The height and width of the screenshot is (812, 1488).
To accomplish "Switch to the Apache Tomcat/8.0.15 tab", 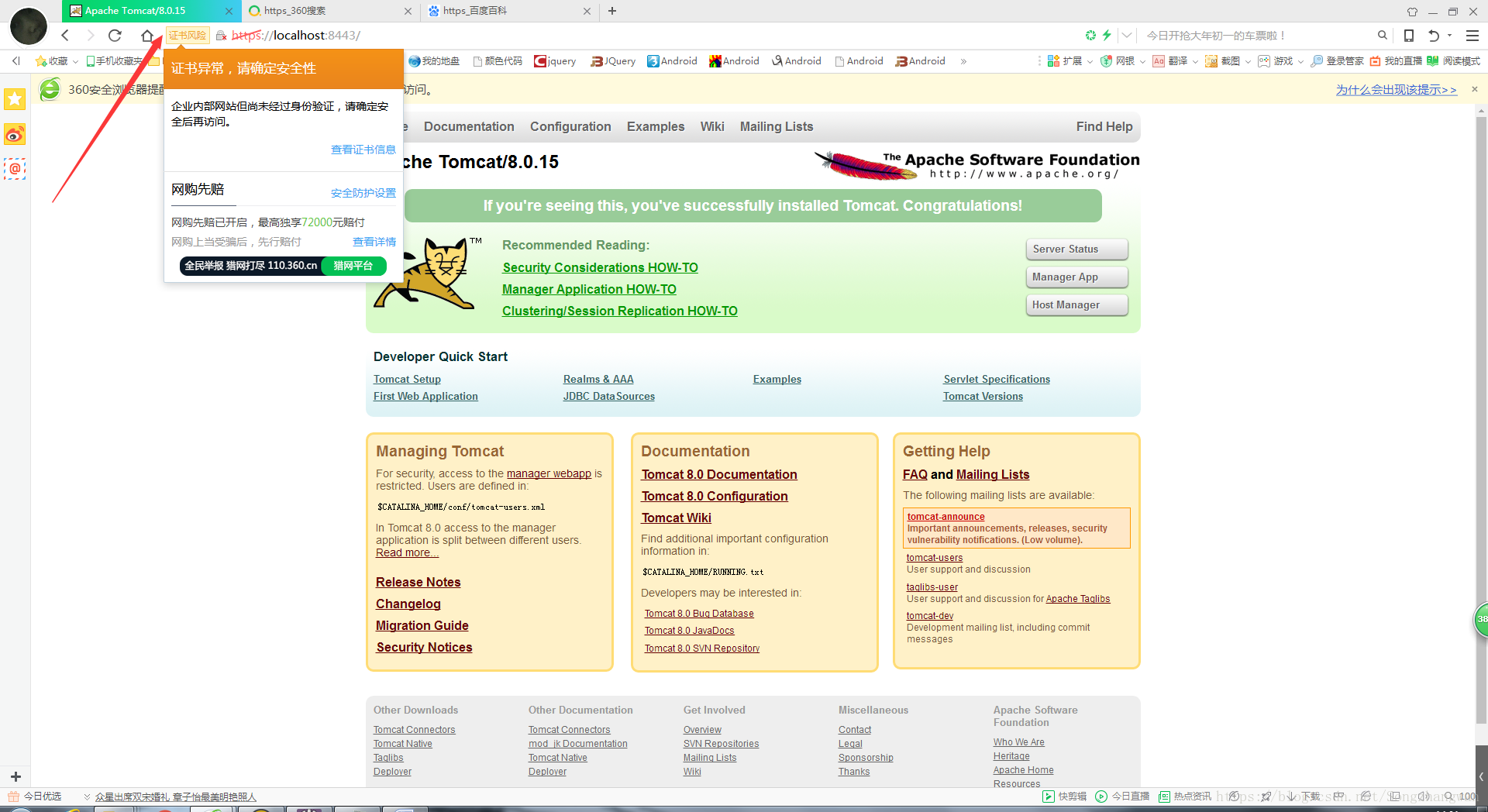I will click(151, 11).
